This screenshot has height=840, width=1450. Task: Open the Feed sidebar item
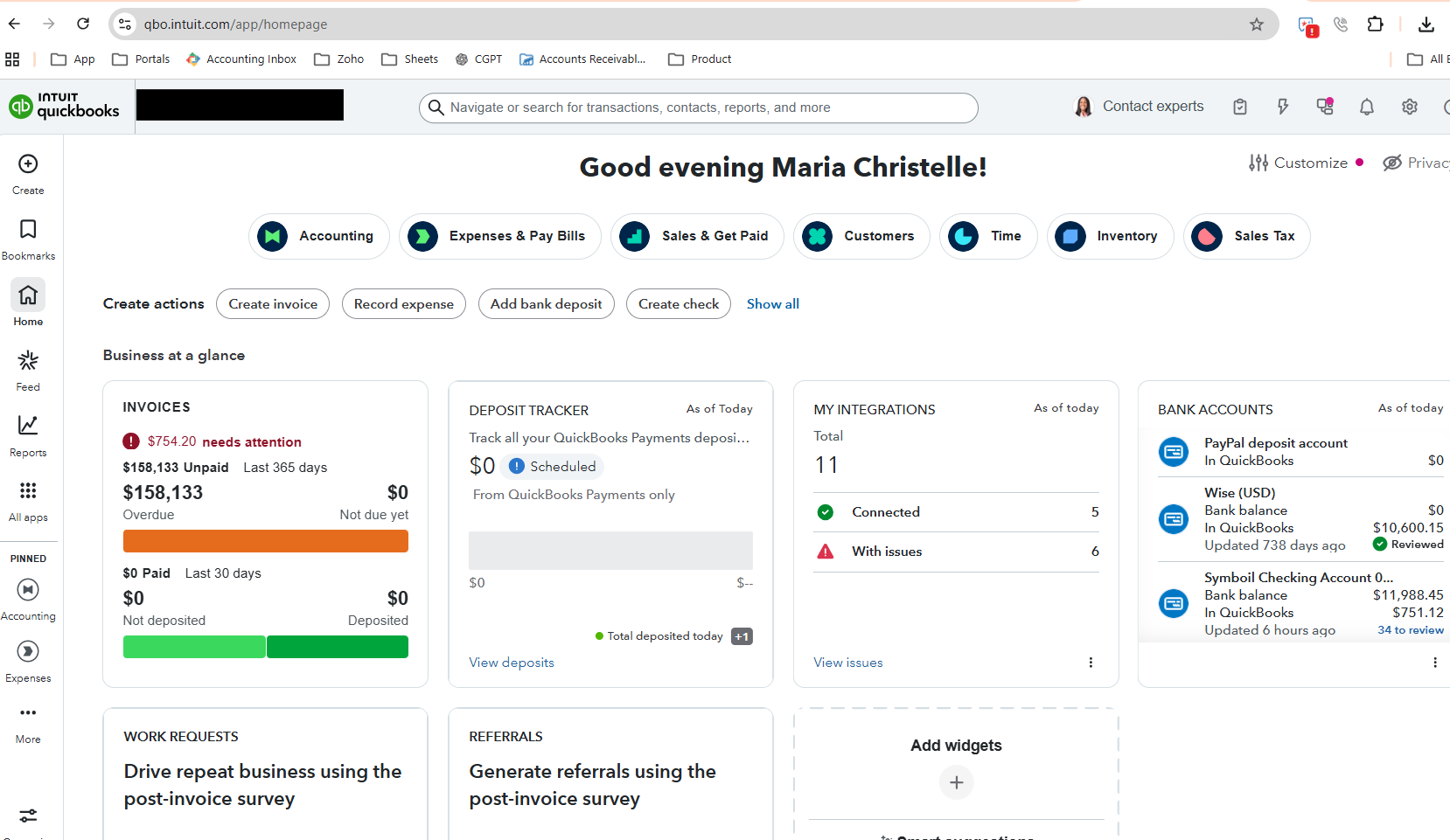click(x=28, y=371)
